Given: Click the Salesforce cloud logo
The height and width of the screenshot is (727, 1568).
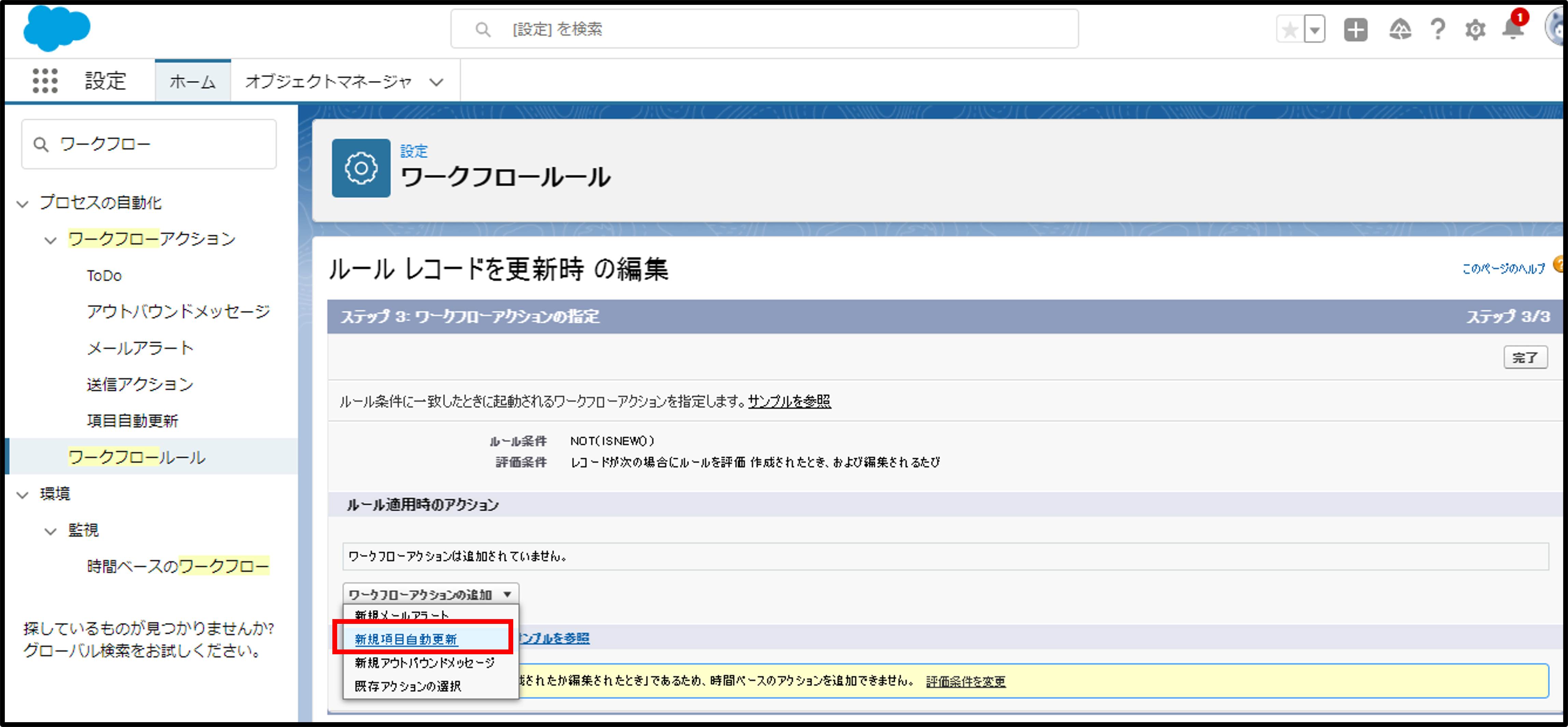Looking at the screenshot, I should coord(56,28).
